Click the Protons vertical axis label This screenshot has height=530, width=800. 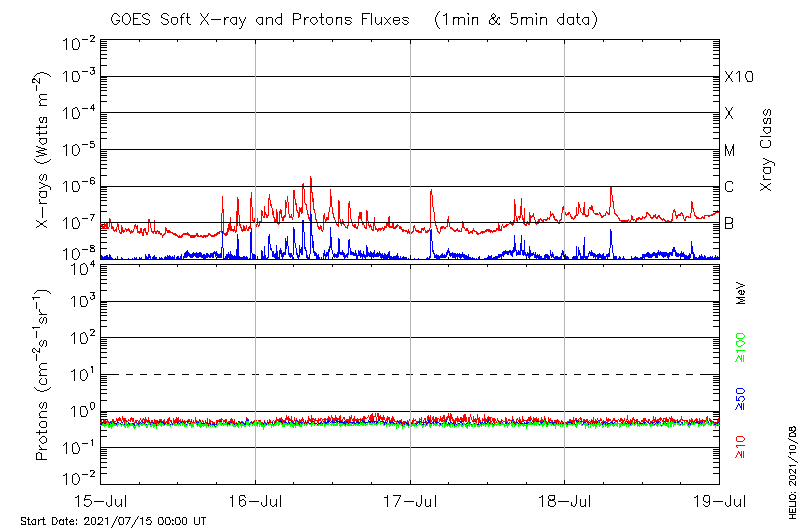pyautogui.click(x=44, y=376)
